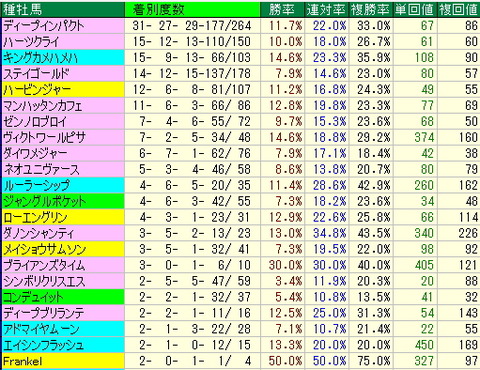The width and height of the screenshot is (480, 370).
Task: Sort by the 複回値 column header
Action: (x=458, y=9)
